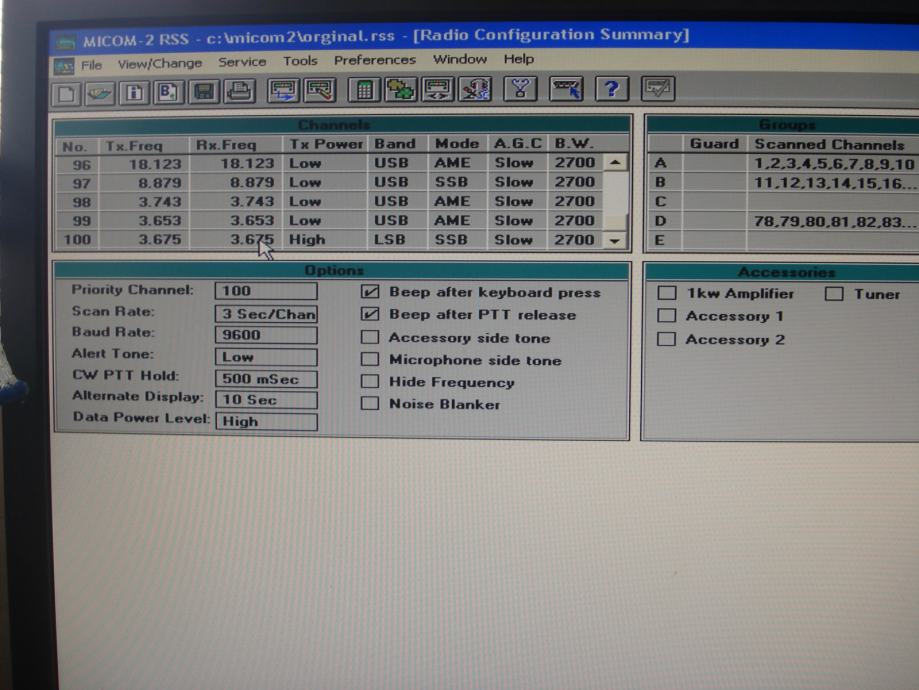Click the Baud Rate field 9600
The width and height of the screenshot is (919, 690).
pos(266,335)
